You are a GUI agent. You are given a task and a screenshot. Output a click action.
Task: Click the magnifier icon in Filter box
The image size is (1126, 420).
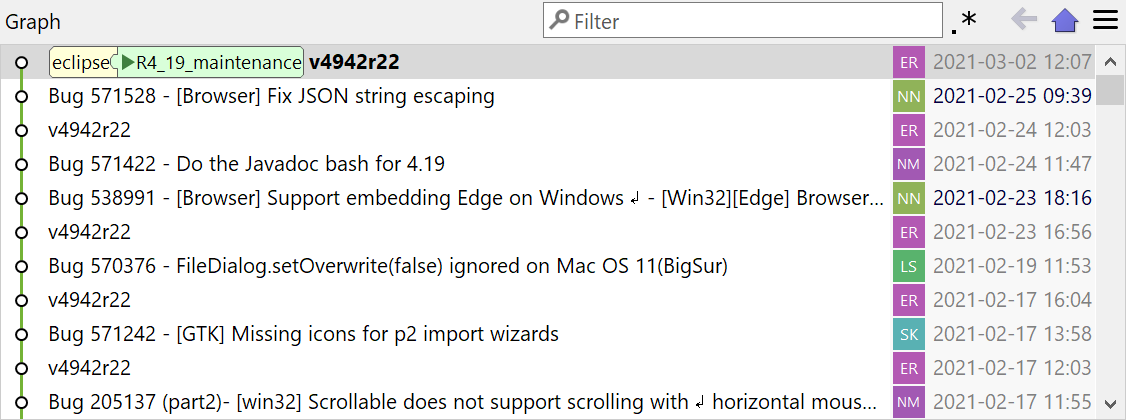(x=560, y=20)
